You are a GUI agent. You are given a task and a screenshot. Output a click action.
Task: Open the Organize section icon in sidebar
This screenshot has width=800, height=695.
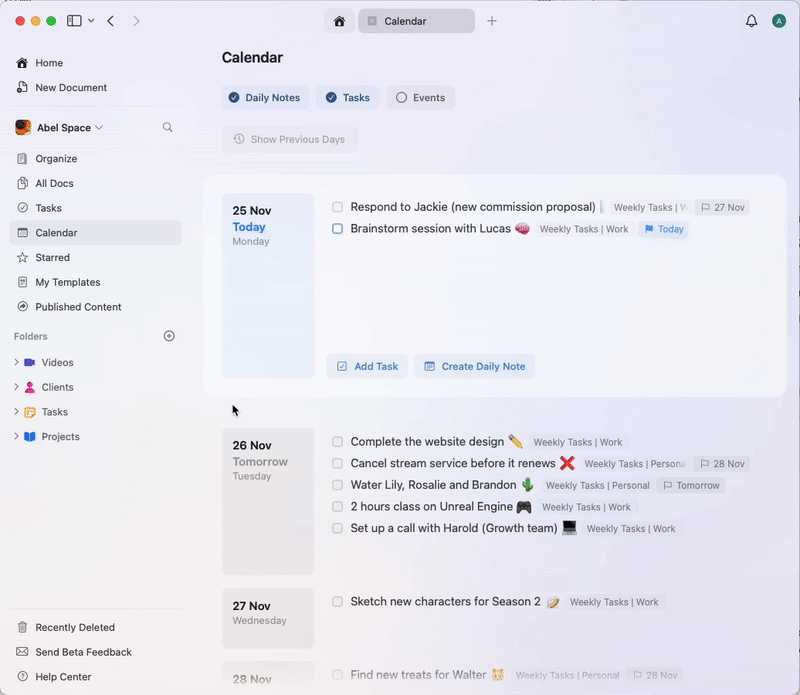(x=22, y=158)
